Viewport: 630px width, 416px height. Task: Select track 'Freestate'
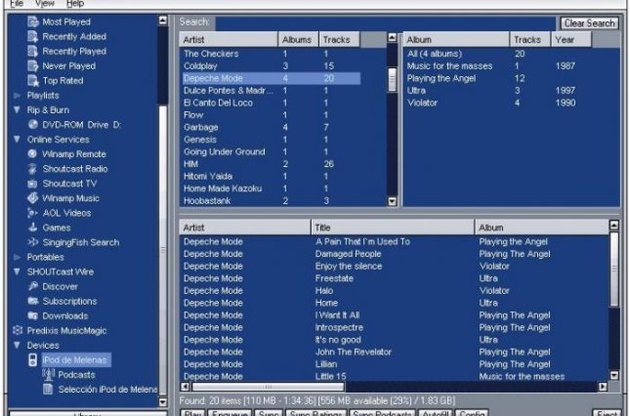(x=394, y=279)
